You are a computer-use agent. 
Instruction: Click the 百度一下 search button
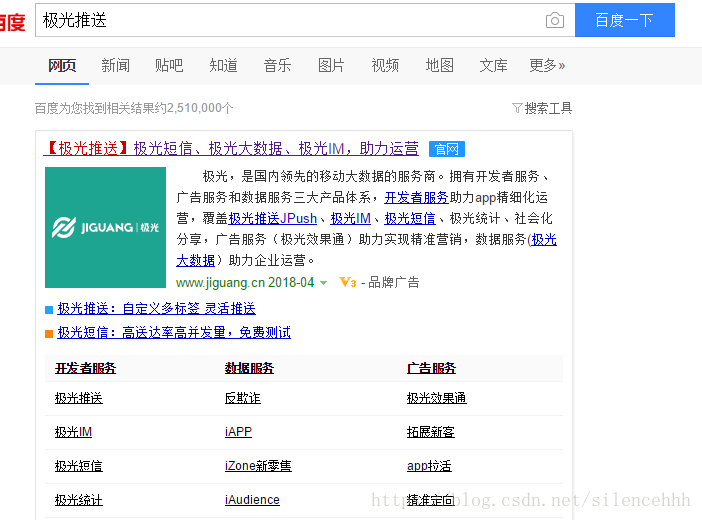point(625,20)
